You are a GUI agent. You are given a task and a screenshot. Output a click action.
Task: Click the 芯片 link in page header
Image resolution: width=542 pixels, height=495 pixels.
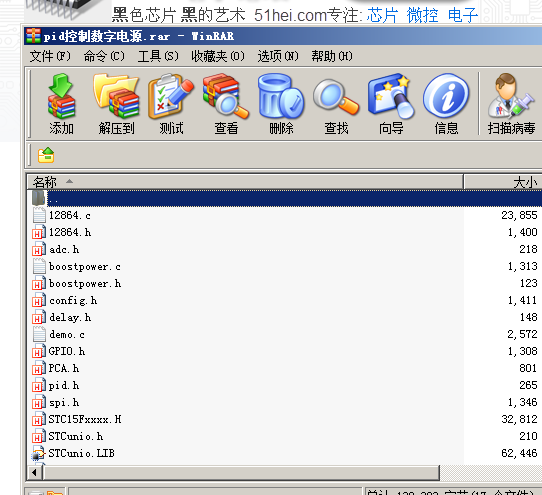(x=382, y=16)
